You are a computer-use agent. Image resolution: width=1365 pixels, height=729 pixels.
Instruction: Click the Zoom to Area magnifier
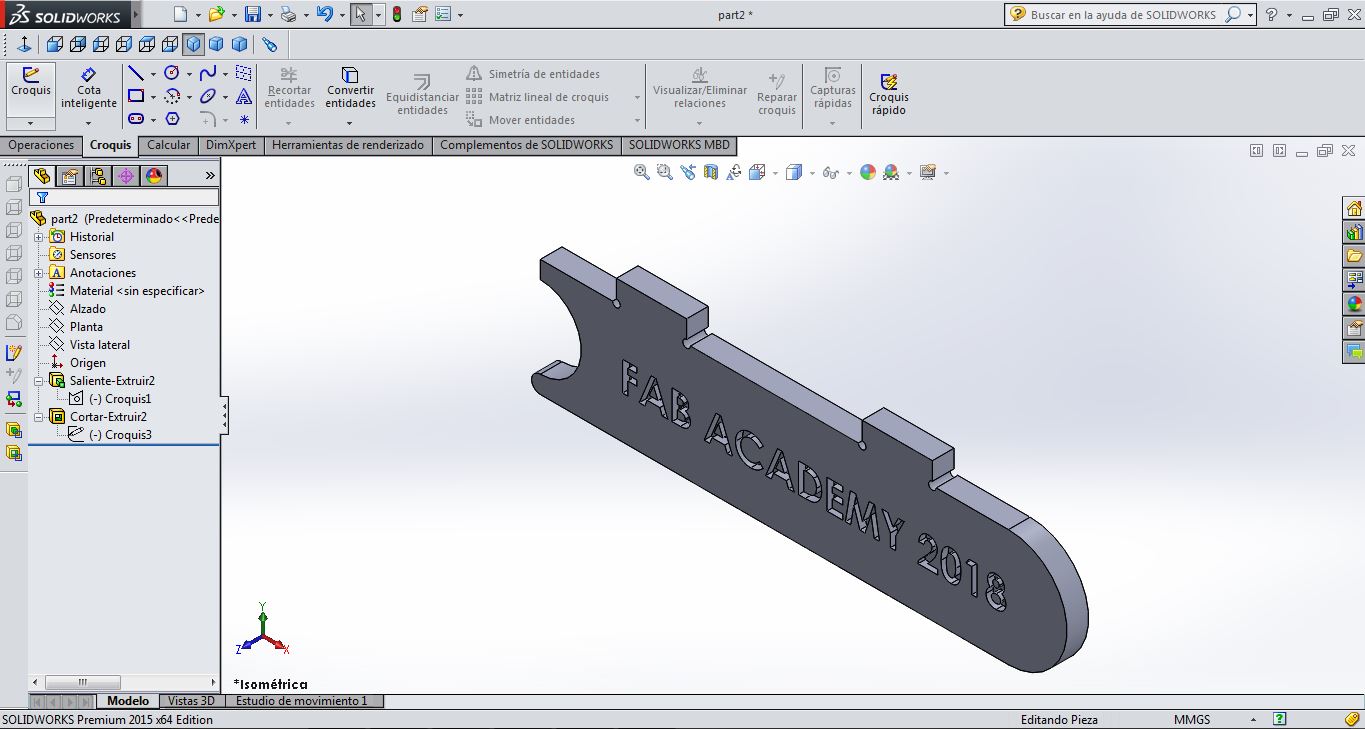coord(665,172)
